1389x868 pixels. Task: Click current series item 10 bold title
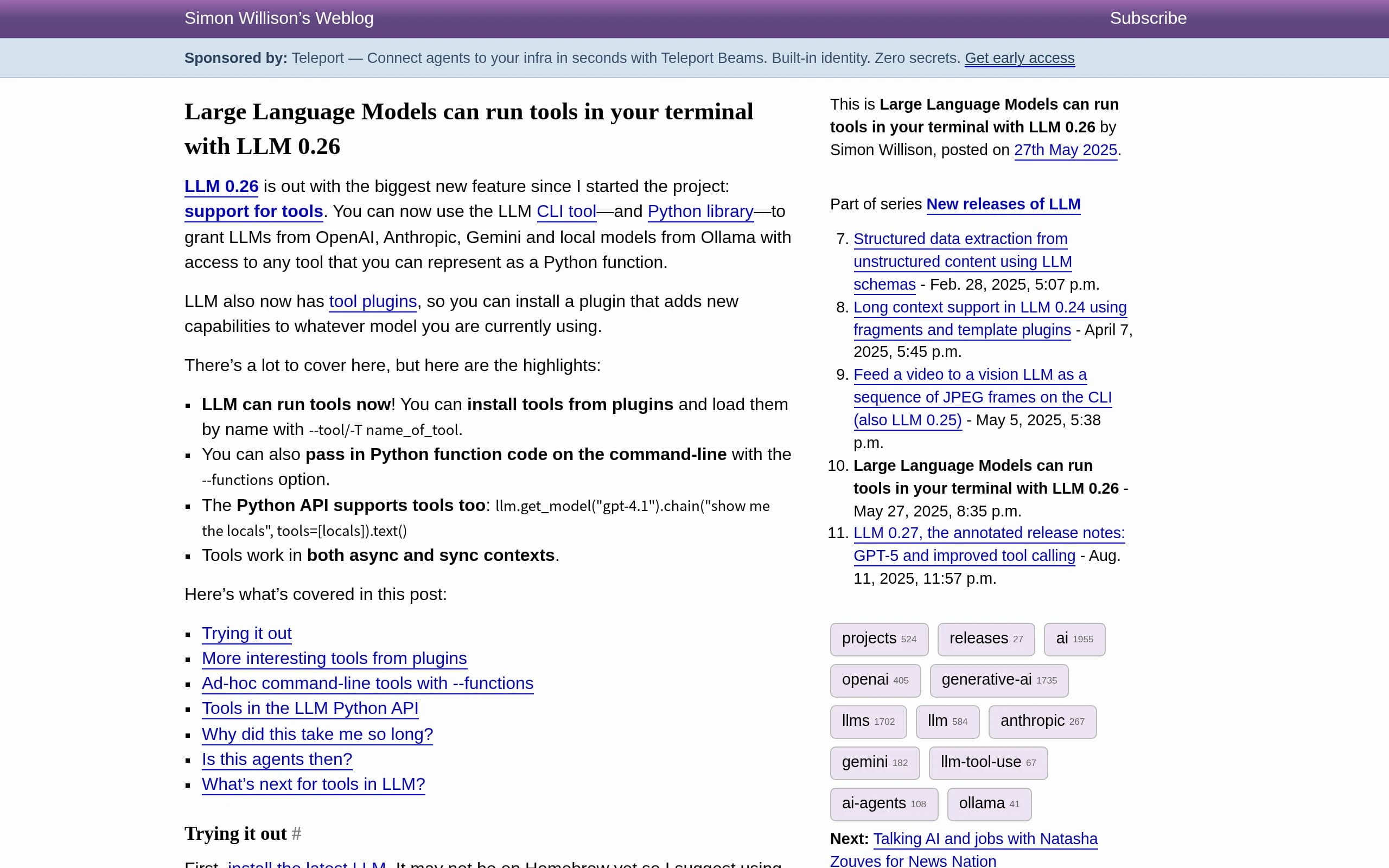point(985,477)
